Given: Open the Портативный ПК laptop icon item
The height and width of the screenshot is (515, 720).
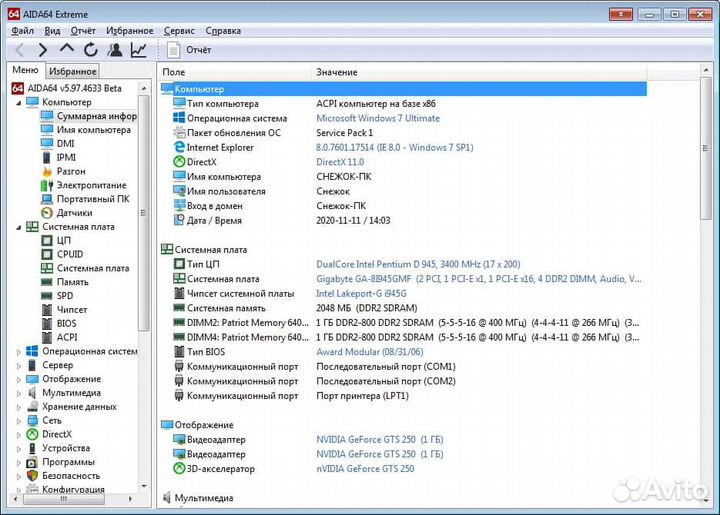Looking at the screenshot, I should pos(47,199).
